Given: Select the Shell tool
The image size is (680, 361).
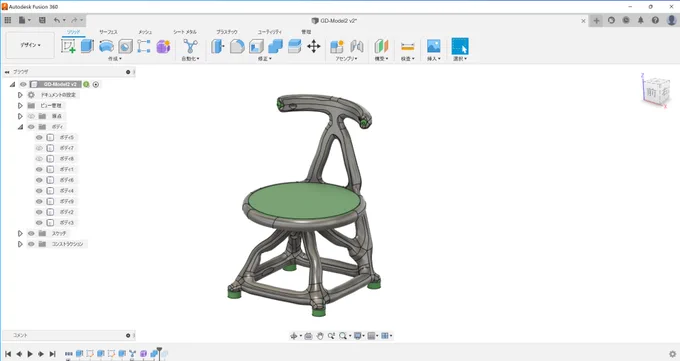Looking at the screenshot, I should click(256, 46).
